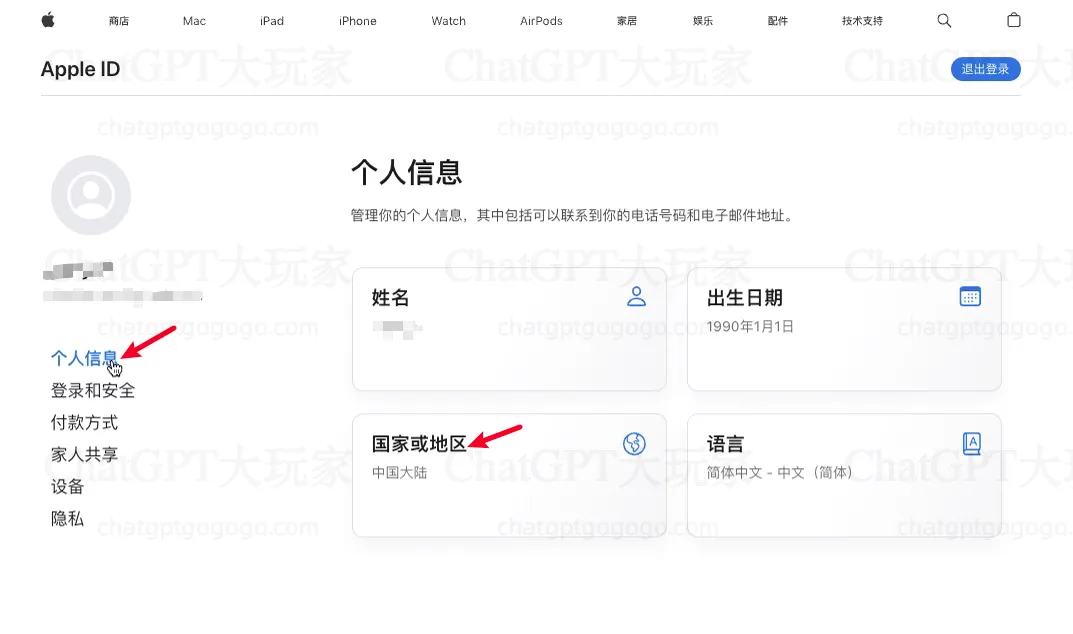Click the 退出登录 button
The height and width of the screenshot is (634, 1073).
(985, 68)
